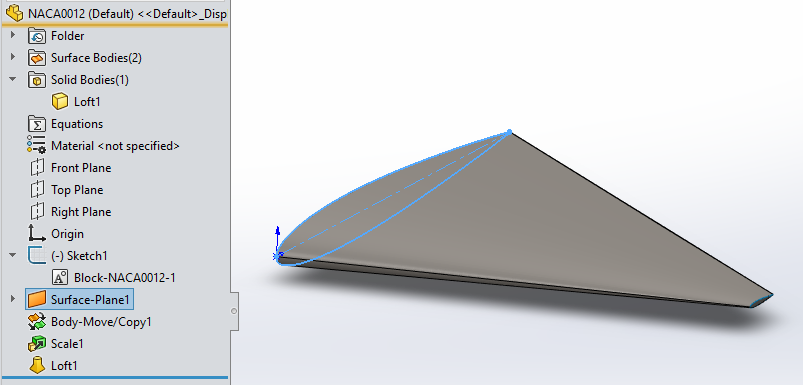Image resolution: width=803 pixels, height=385 pixels.
Task: Collapse the (-) Sketch1 node
Action: (13, 255)
